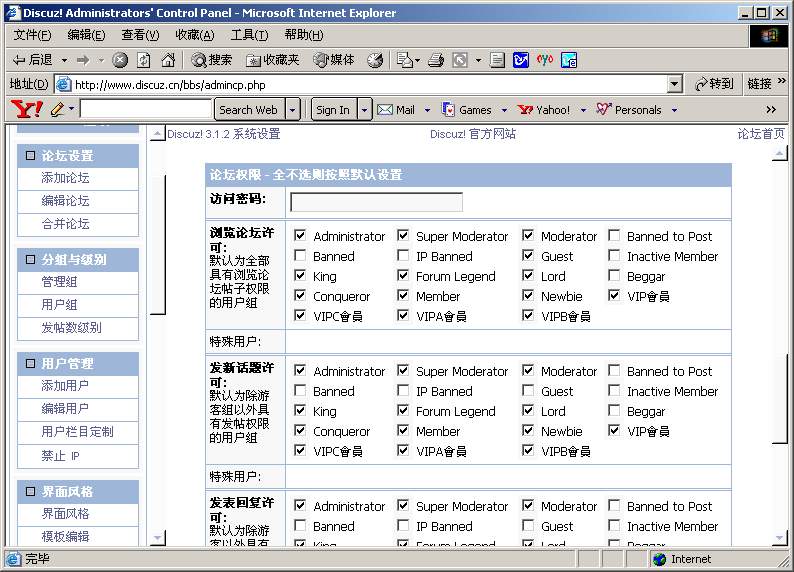Expand Yahoo toolbar overflow chevron

(771, 109)
